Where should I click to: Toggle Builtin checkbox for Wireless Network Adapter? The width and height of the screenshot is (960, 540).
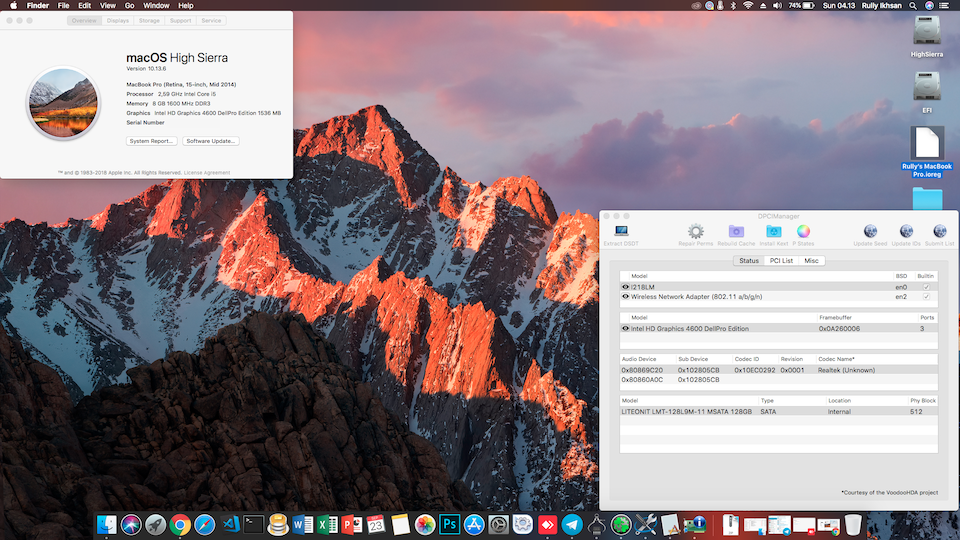926,297
